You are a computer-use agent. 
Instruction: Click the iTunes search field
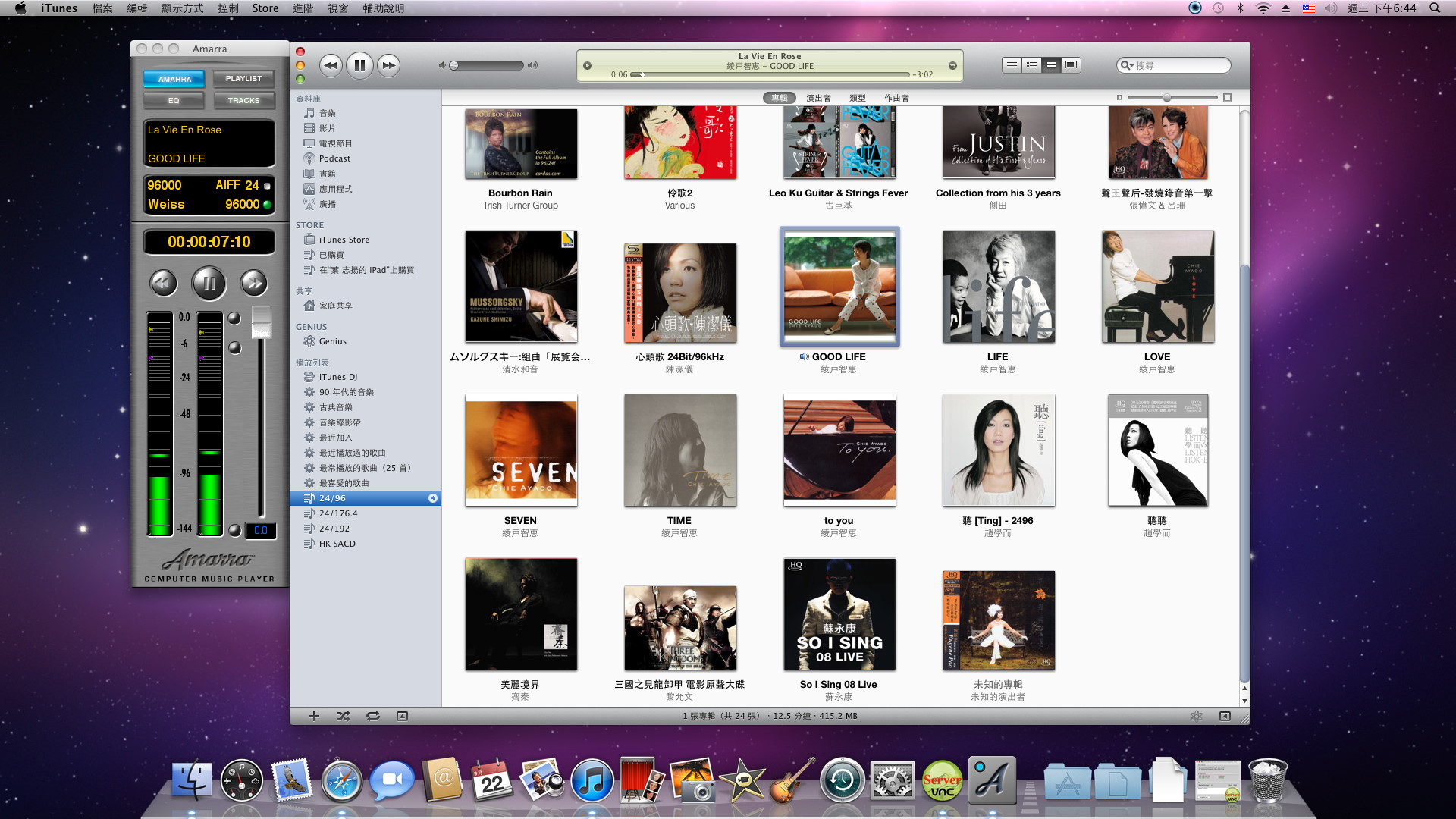point(1173,65)
